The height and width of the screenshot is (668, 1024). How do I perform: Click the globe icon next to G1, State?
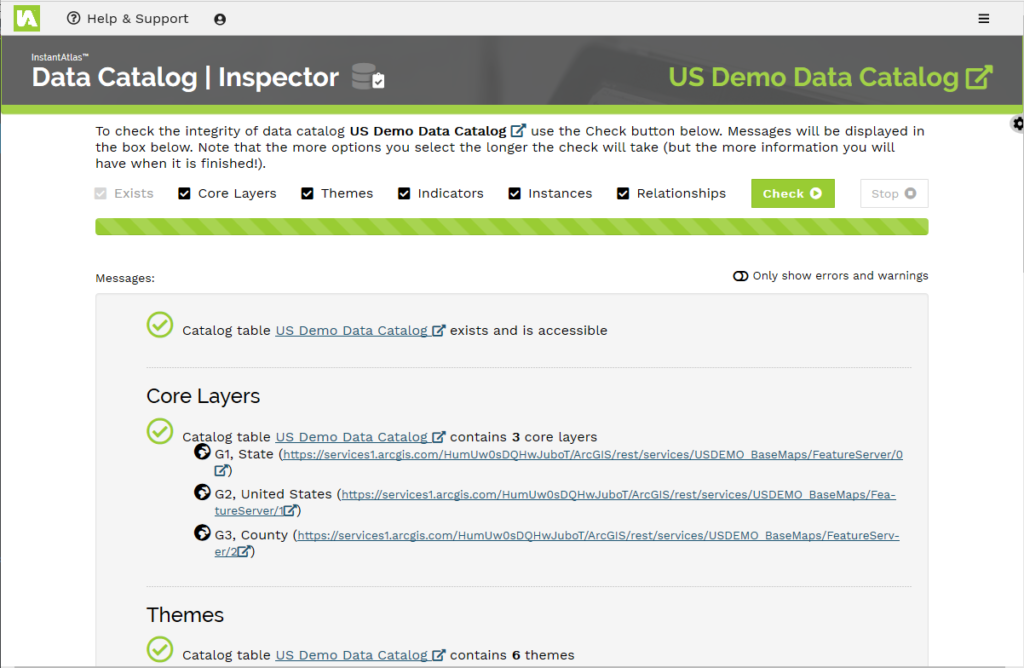pyautogui.click(x=202, y=452)
